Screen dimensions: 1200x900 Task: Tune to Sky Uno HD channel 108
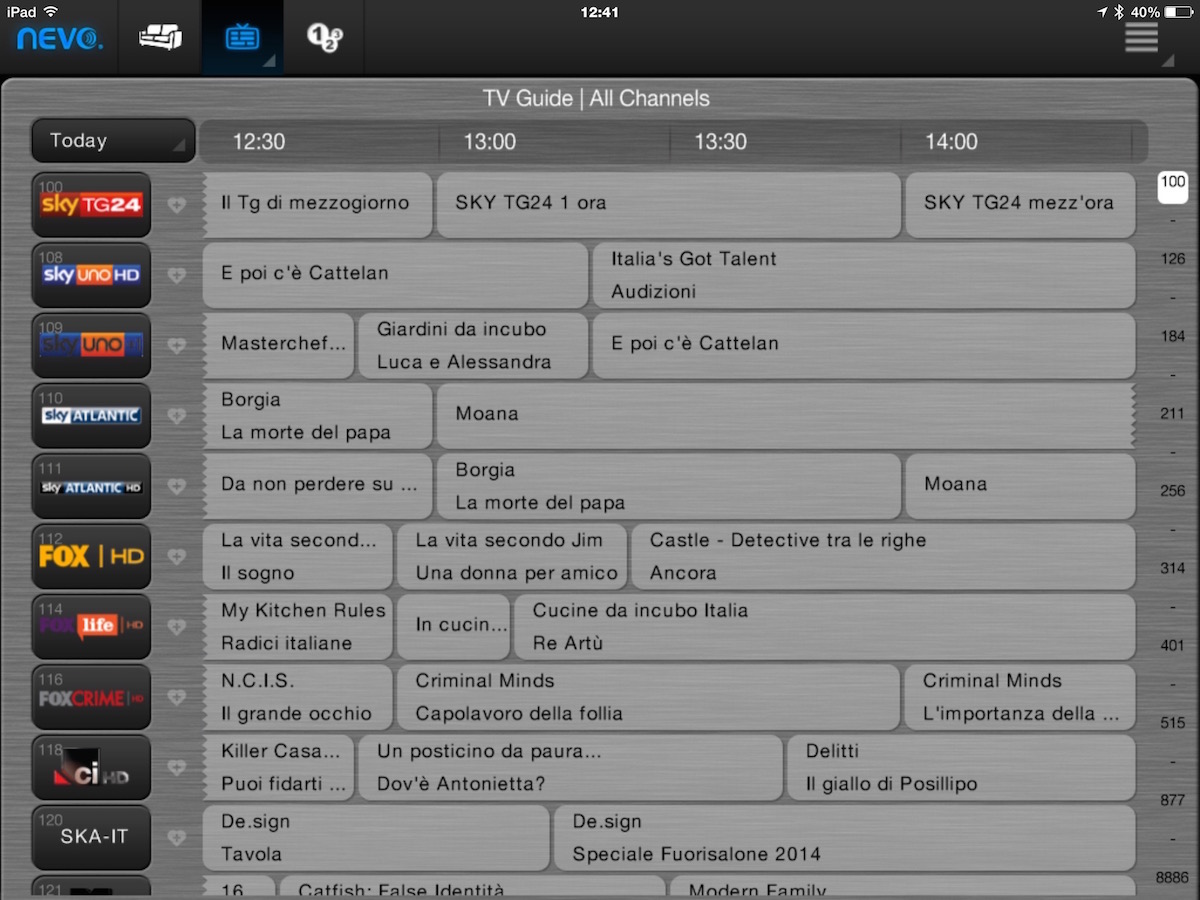(x=91, y=275)
